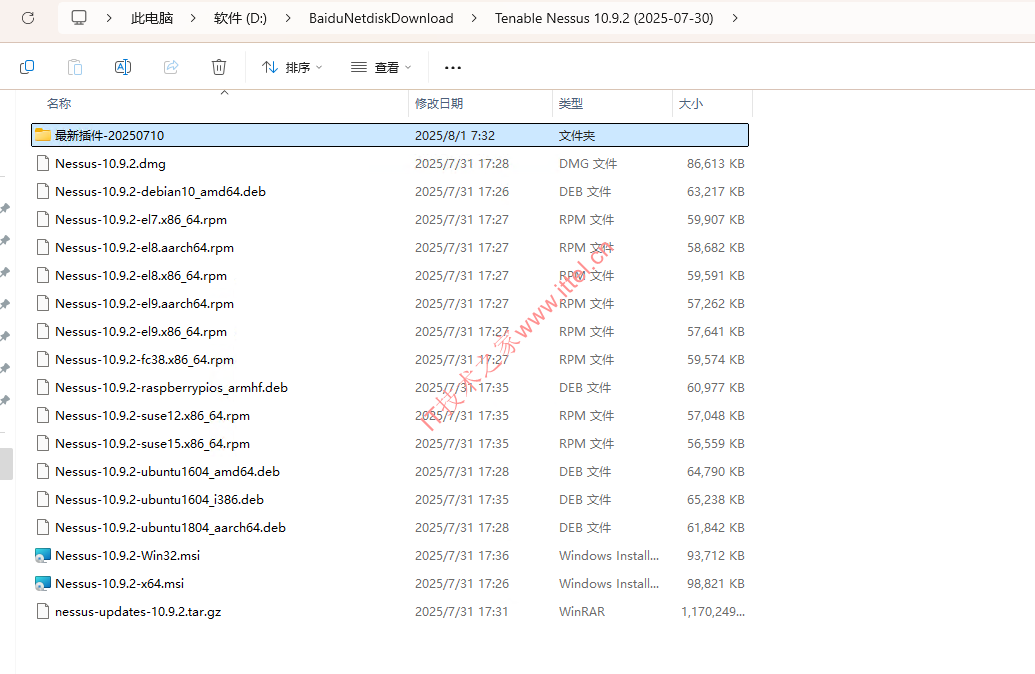Expand the chevron between monitor icon and 此电脑
The image size is (1035, 674).
[109, 18]
